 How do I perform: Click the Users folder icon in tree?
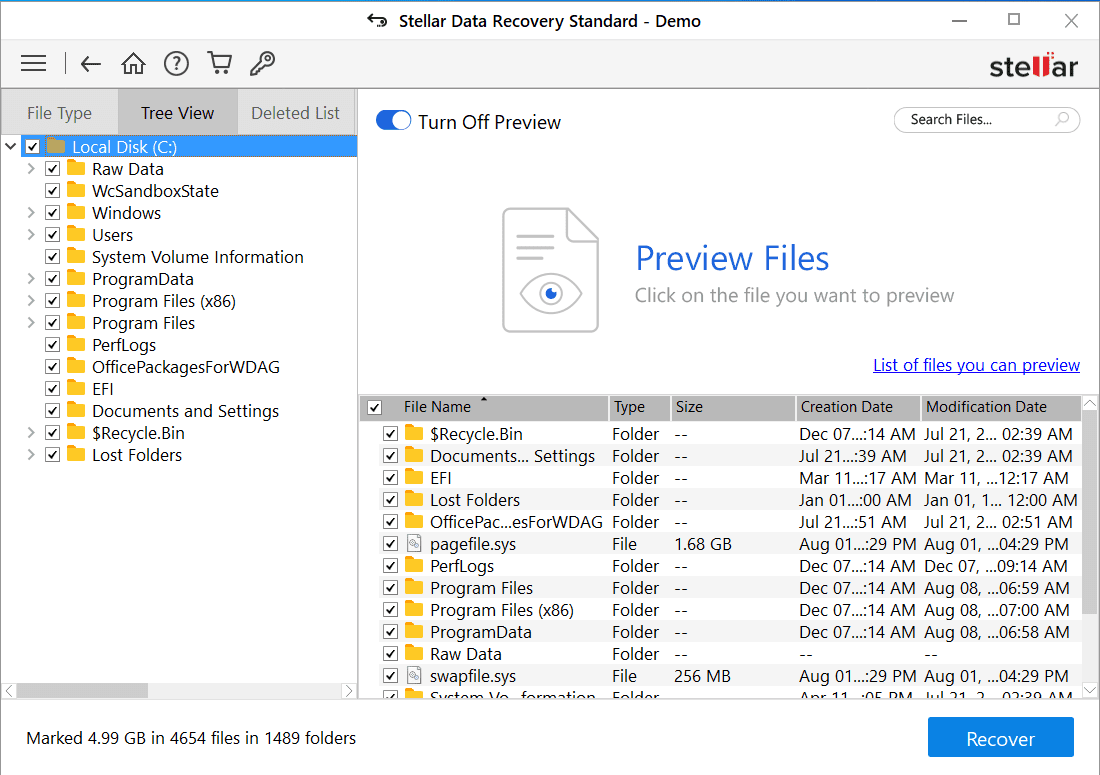[76, 234]
